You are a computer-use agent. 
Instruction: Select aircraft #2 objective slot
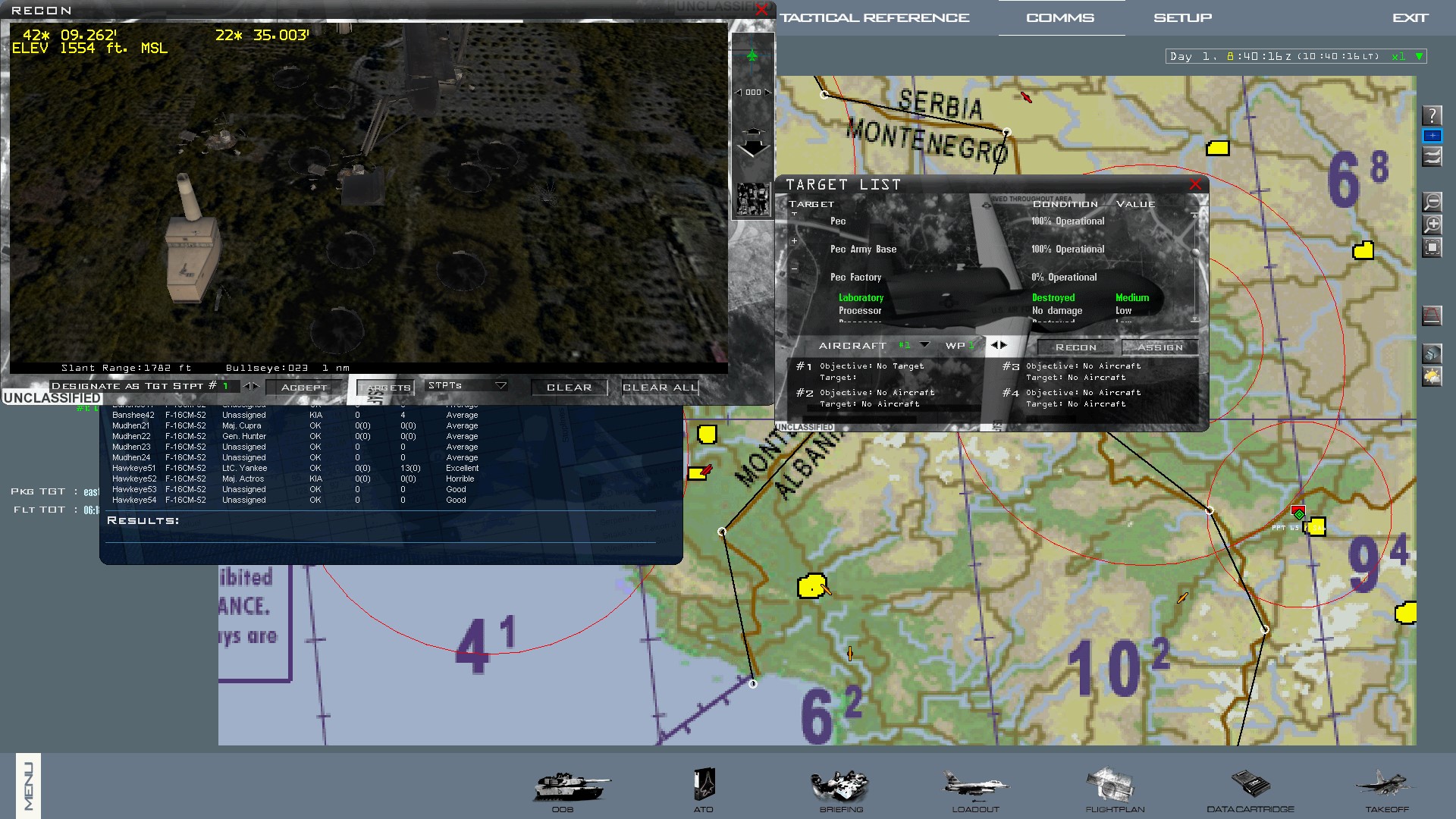(x=864, y=398)
